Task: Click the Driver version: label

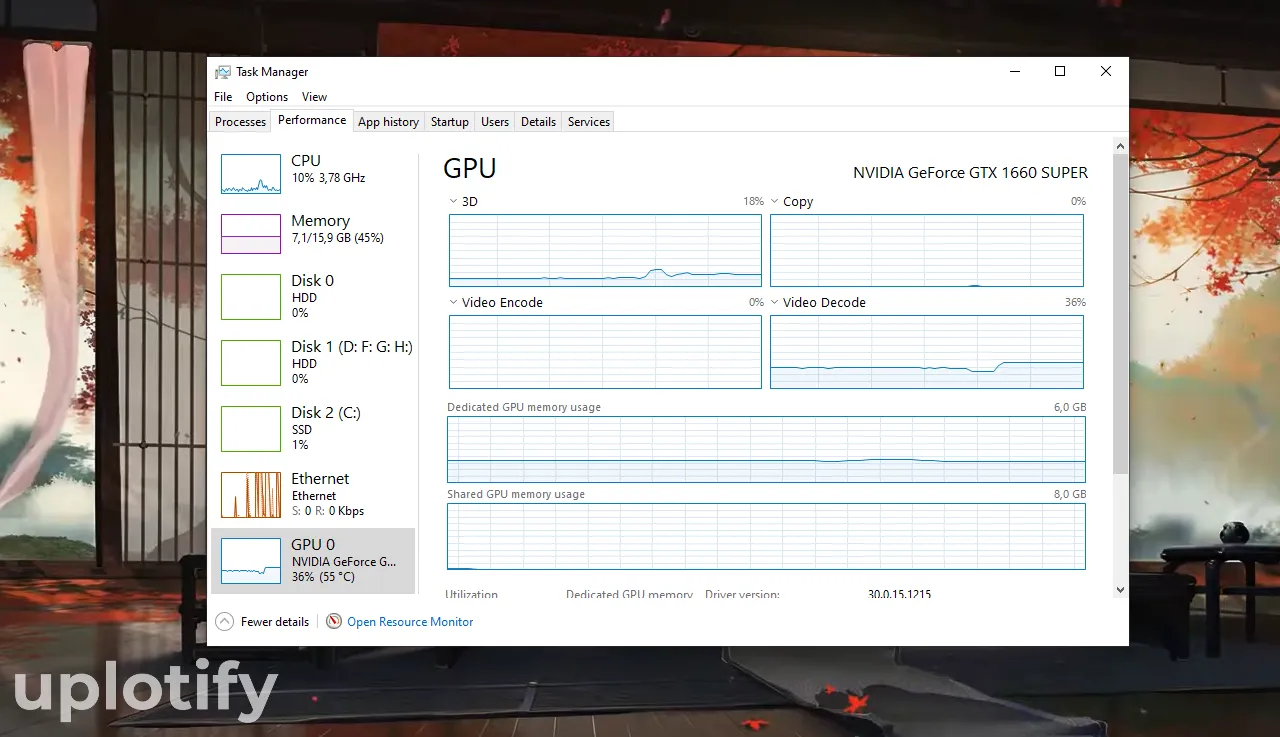Action: point(742,594)
